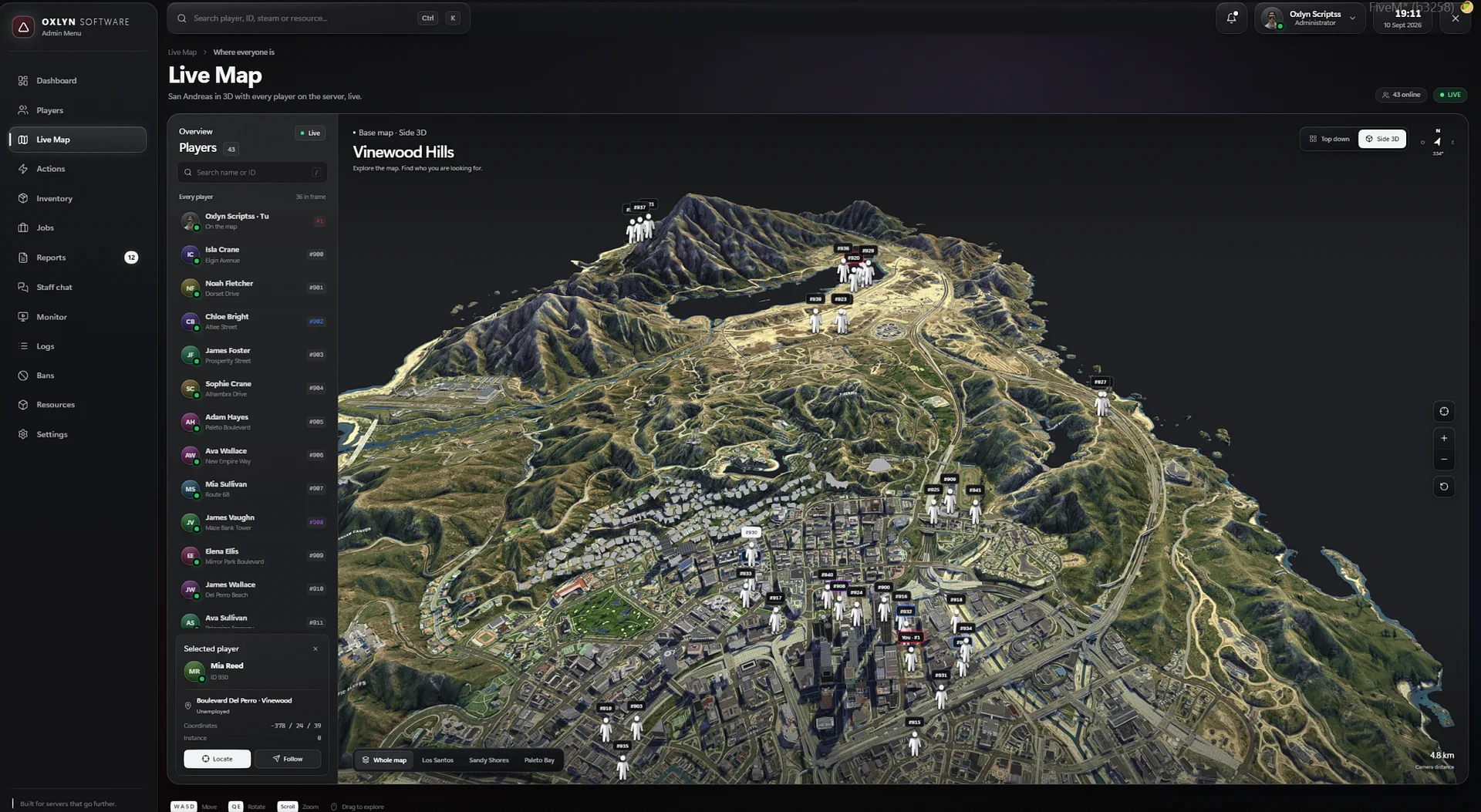Screen dimensions: 1481x812
Task: Focus the top search player or resource field
Action: pyautogui.click(x=319, y=18)
